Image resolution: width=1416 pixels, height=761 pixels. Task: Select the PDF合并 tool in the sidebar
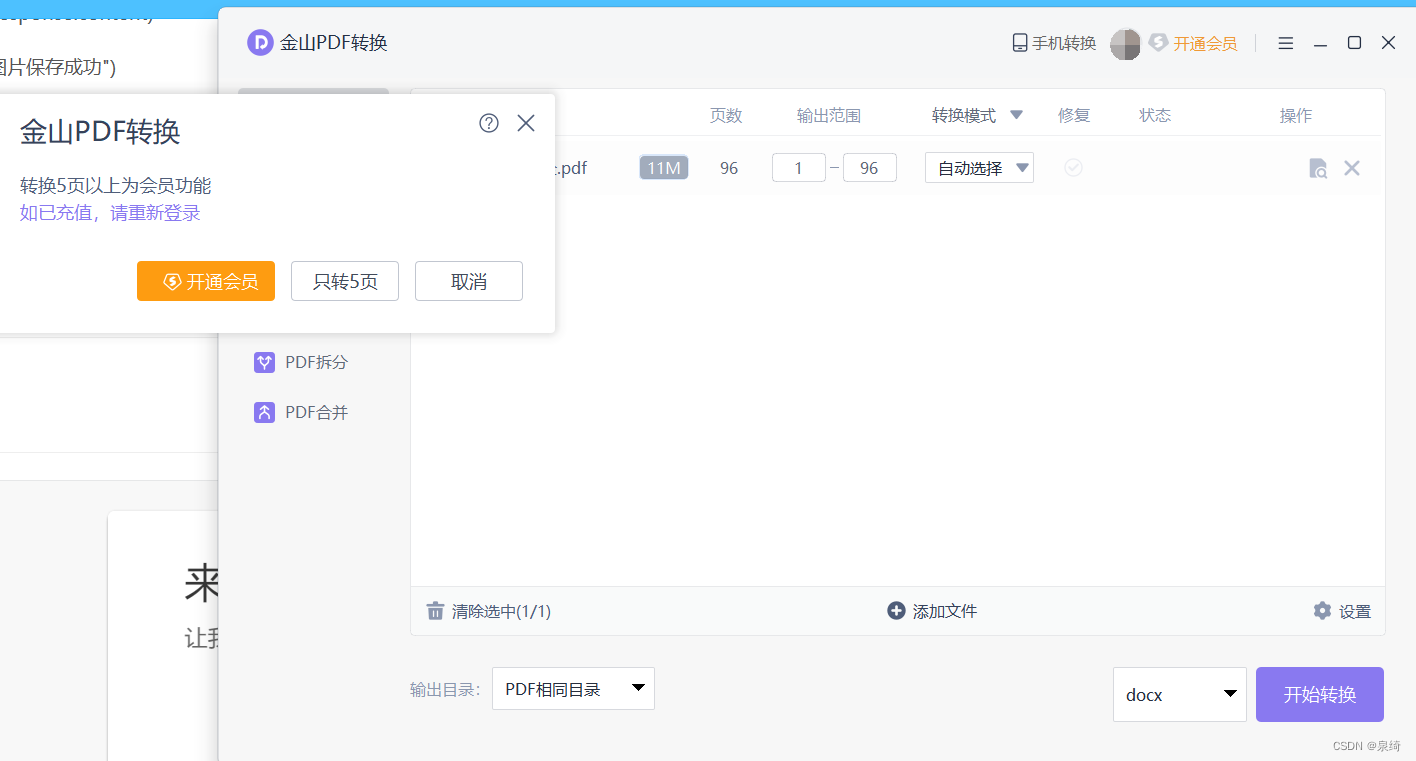coord(302,411)
